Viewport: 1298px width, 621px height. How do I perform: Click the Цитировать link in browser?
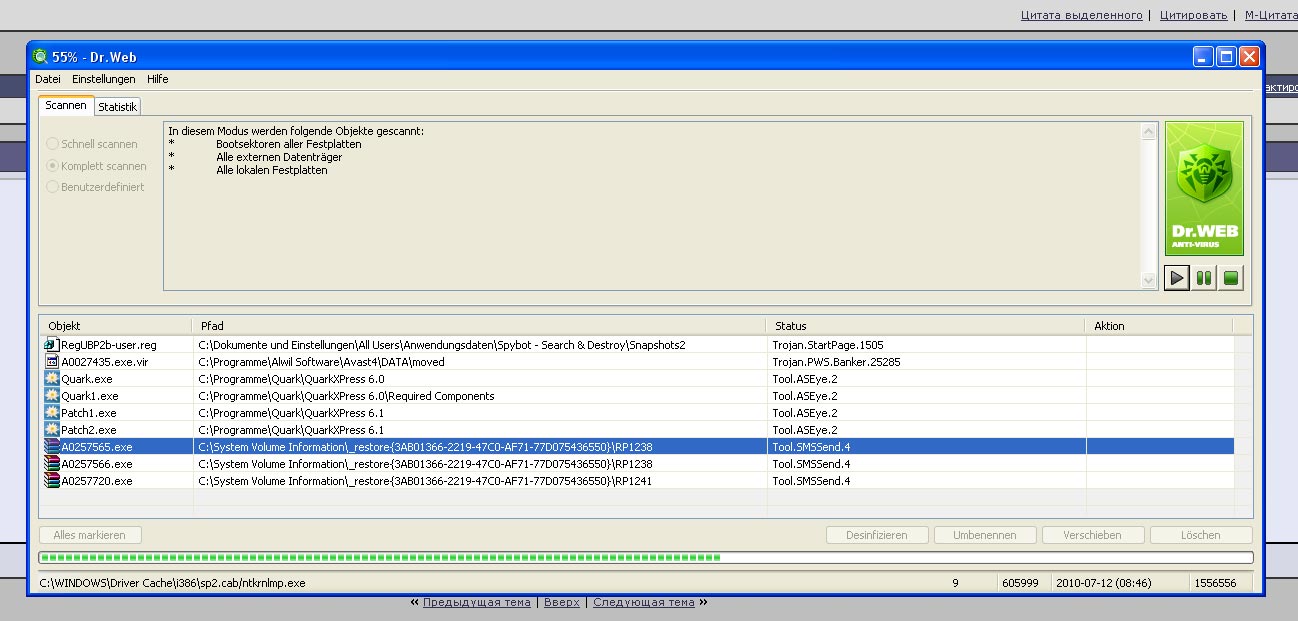(1192, 15)
